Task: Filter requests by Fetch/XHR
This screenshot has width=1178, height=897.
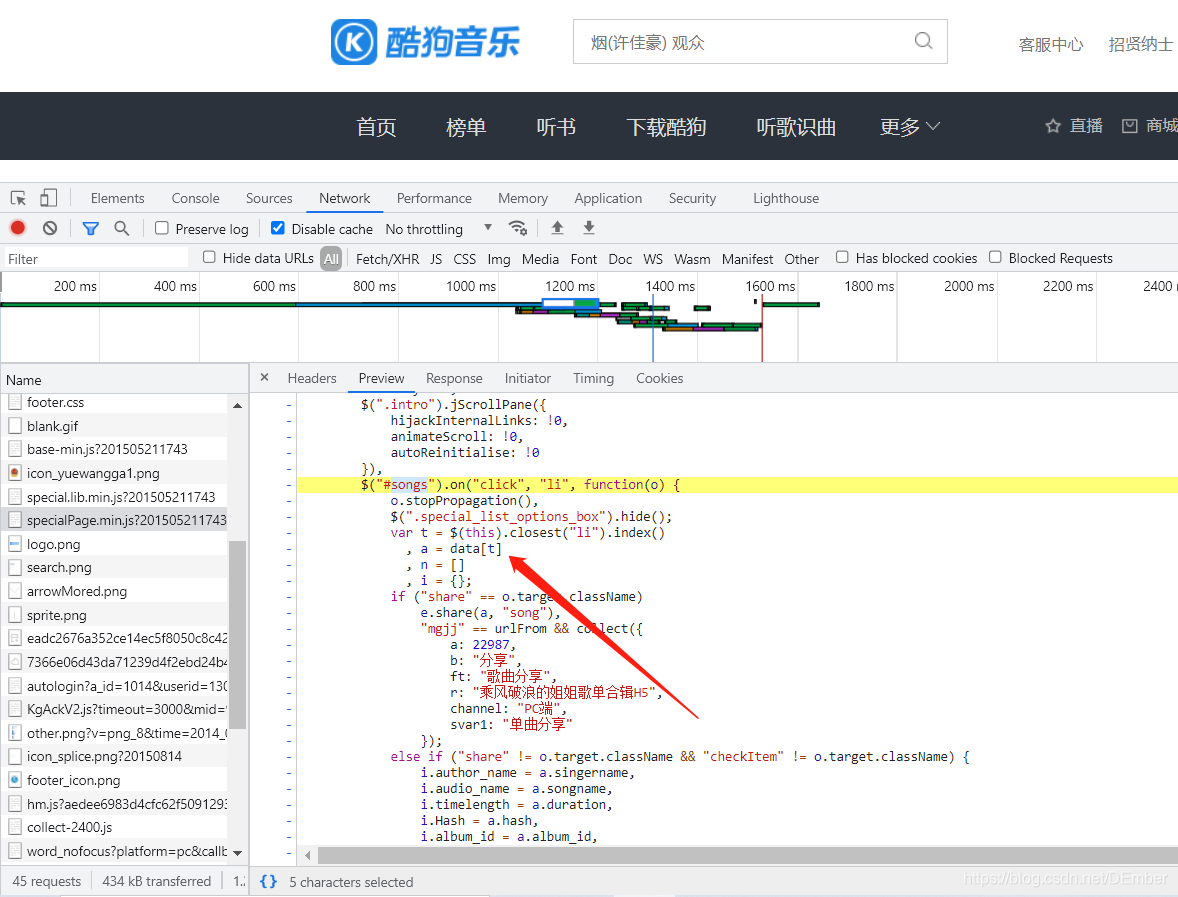Action: coord(388,258)
